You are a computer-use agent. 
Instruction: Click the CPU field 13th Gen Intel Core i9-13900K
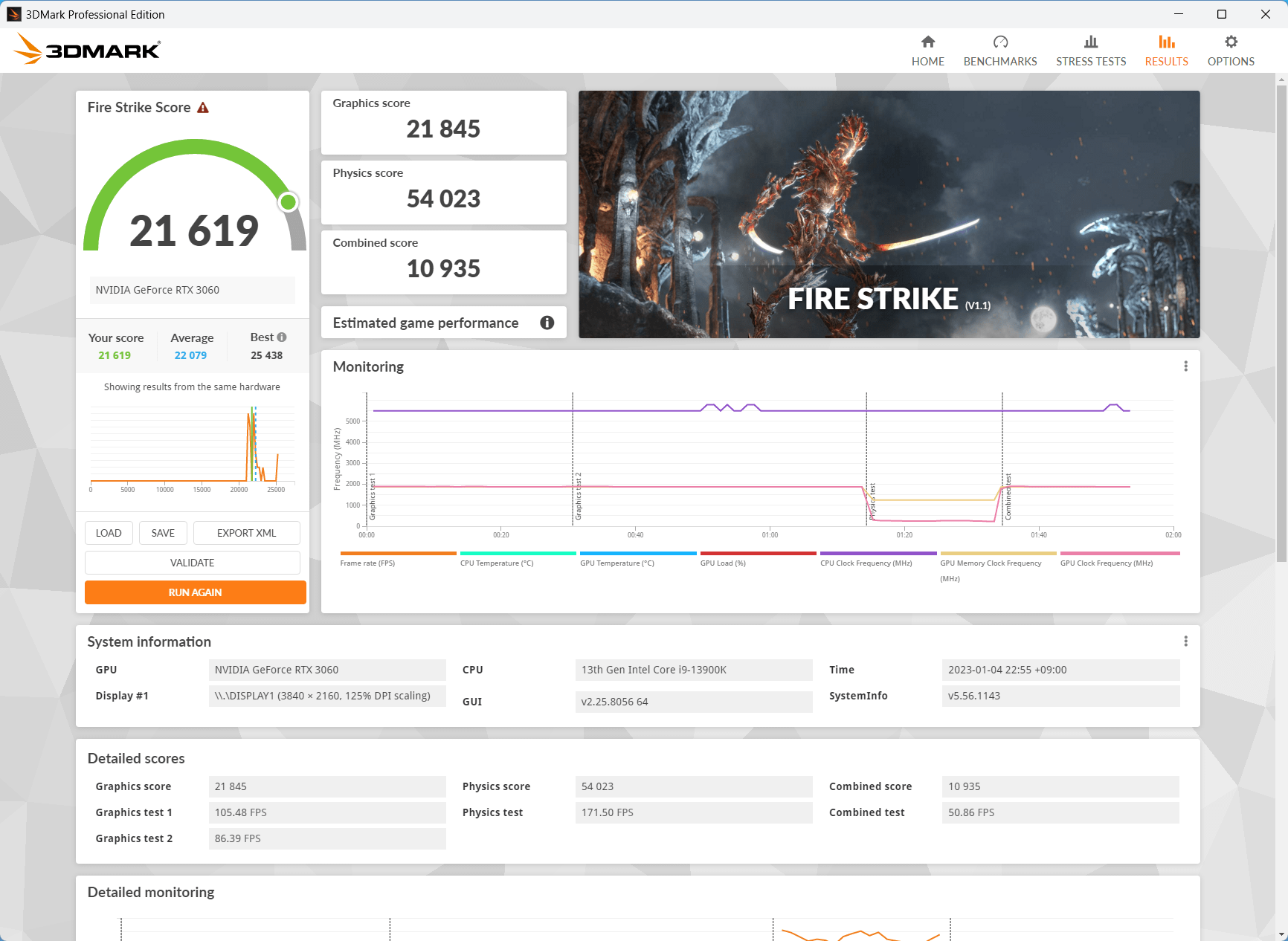click(x=694, y=670)
